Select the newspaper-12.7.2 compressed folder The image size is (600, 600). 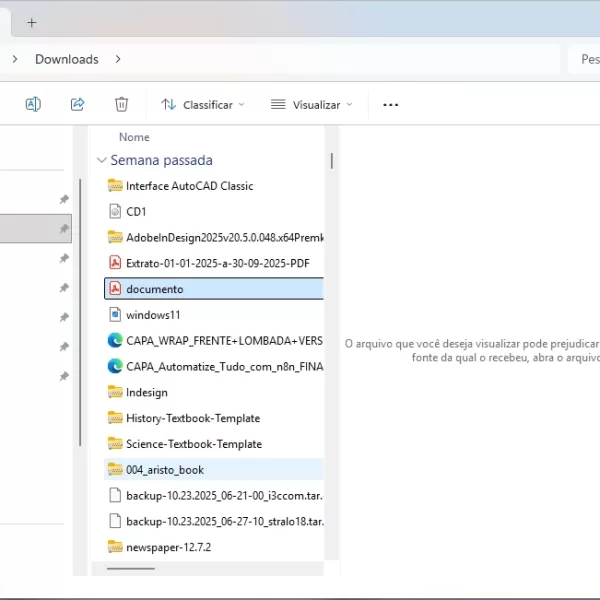click(168, 547)
